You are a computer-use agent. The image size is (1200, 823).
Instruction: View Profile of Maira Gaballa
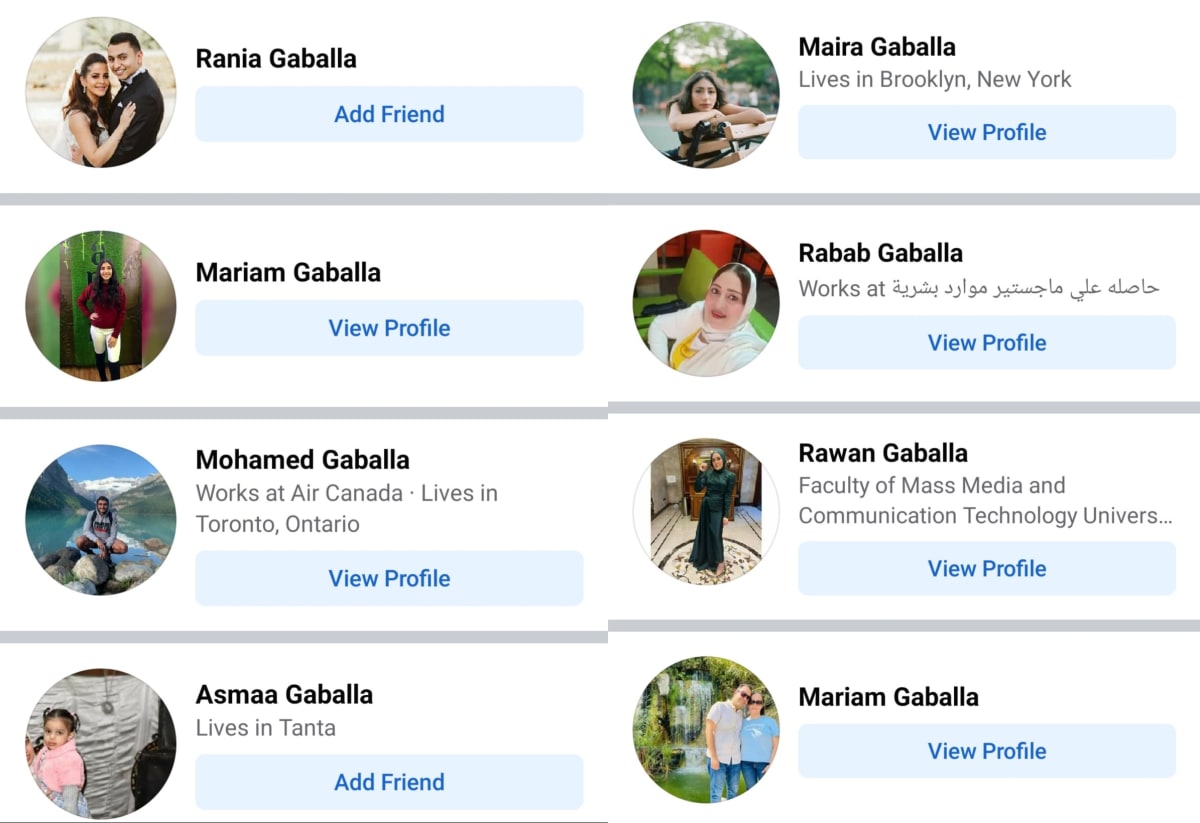[x=987, y=132]
